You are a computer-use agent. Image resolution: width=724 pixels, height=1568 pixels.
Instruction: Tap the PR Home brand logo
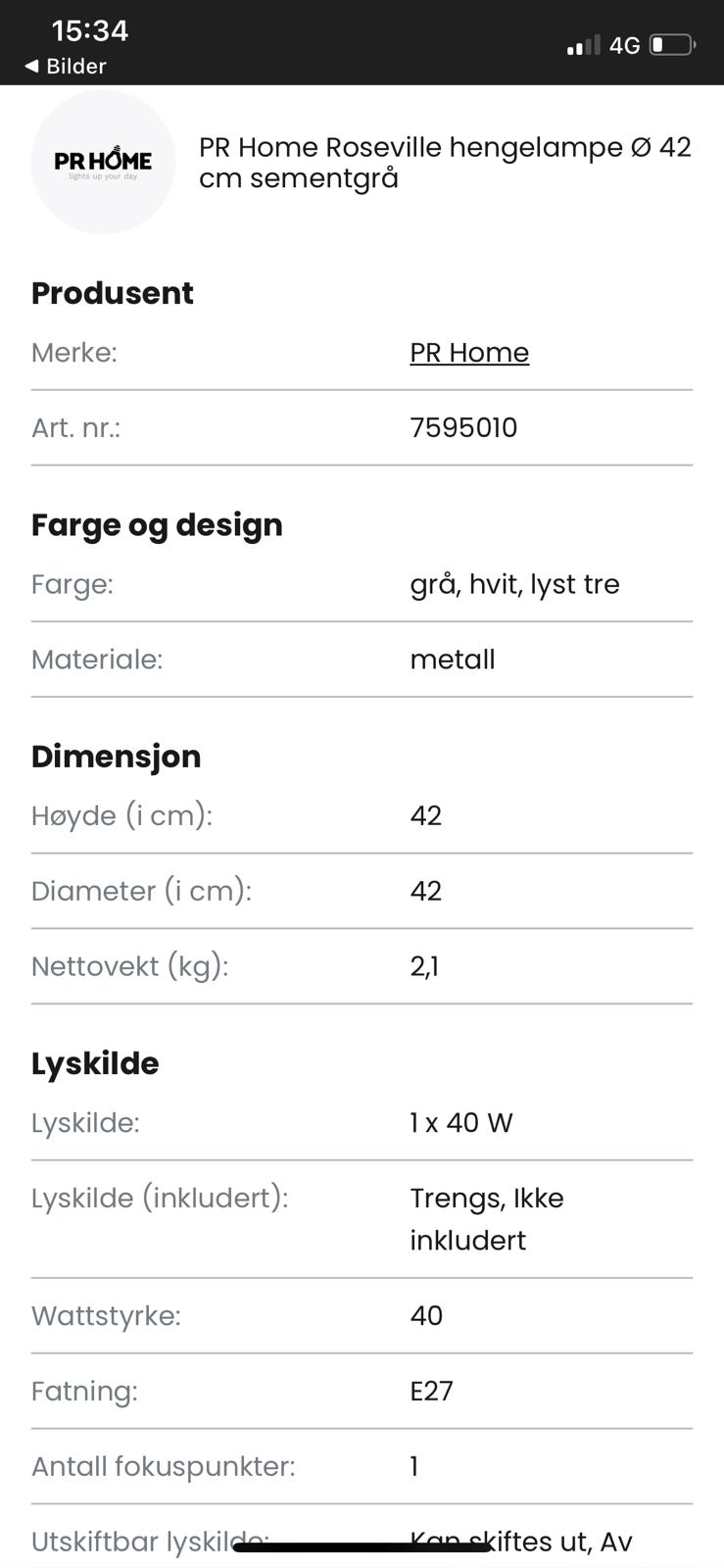pyautogui.click(x=103, y=162)
